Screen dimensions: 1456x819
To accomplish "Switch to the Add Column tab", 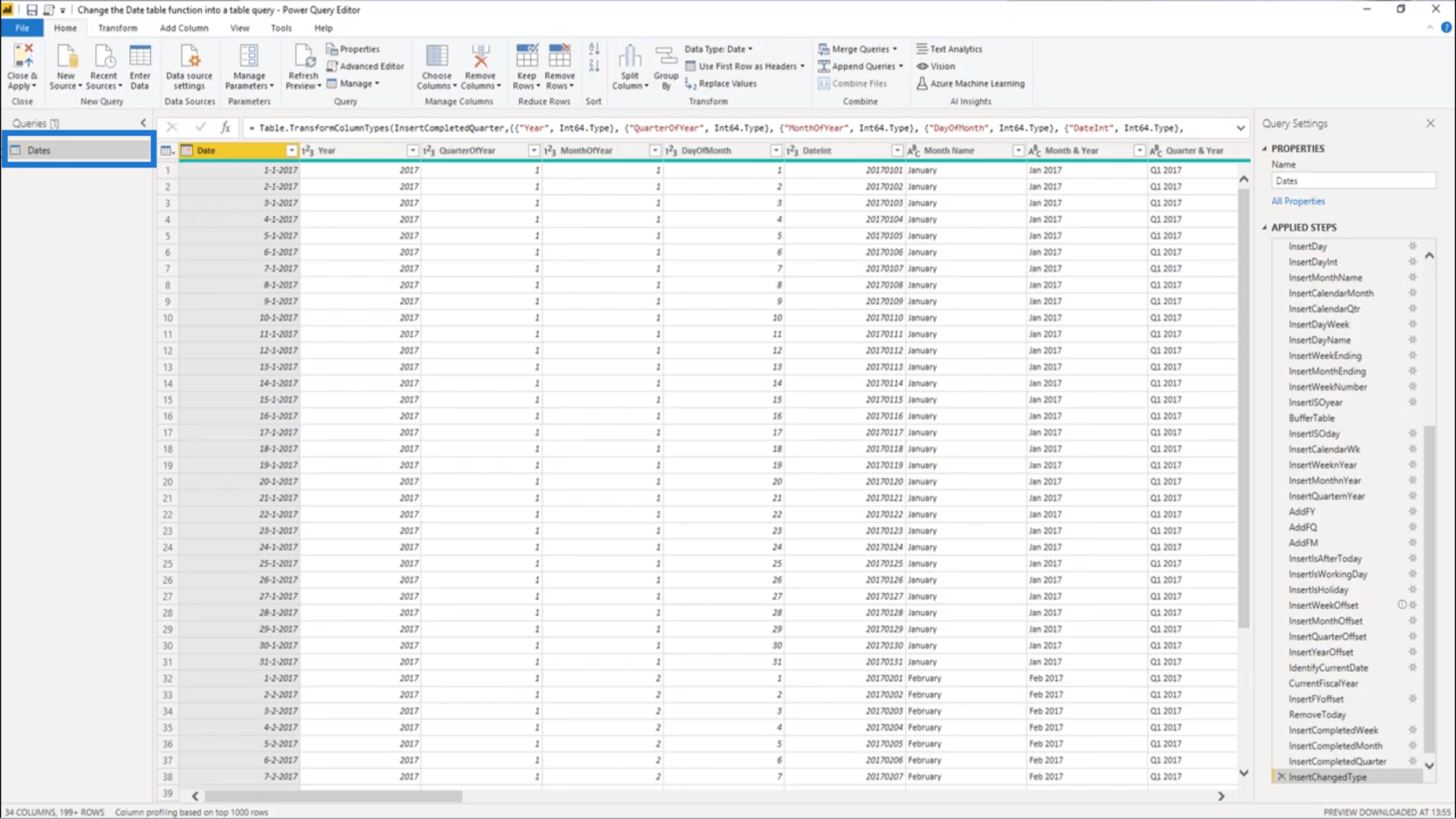I will [184, 28].
